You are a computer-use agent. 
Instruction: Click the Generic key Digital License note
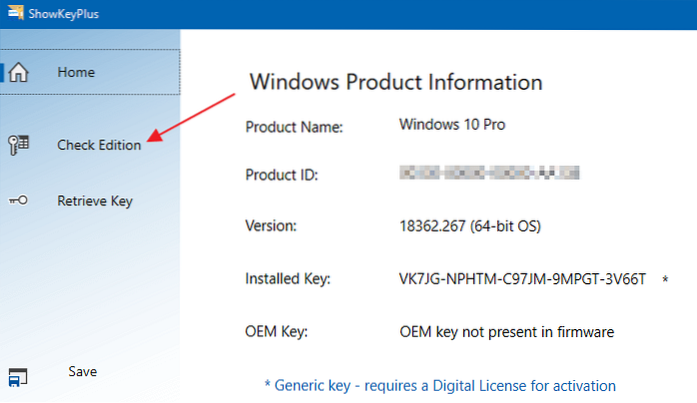point(440,386)
